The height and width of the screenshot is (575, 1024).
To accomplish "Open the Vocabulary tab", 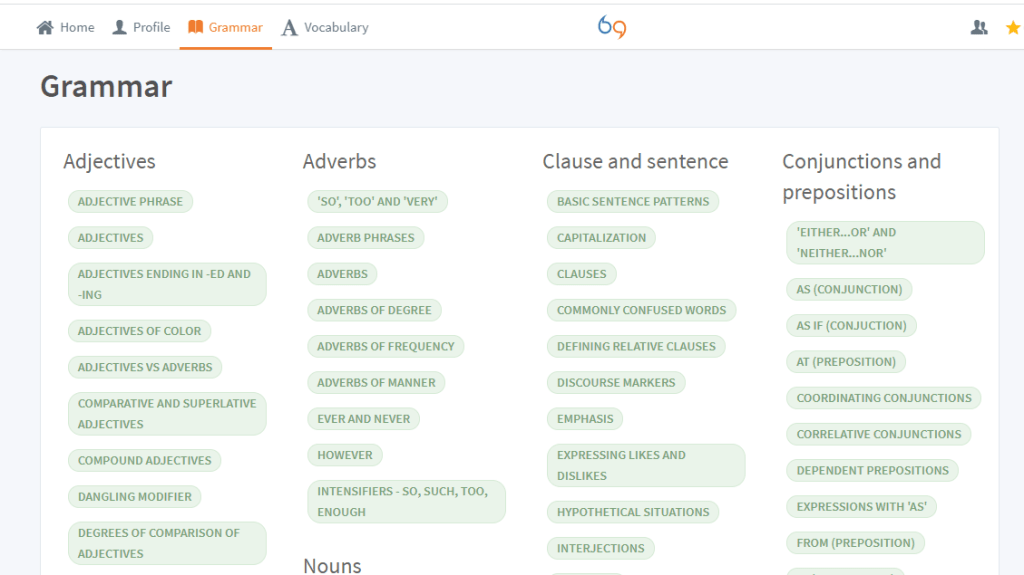I will point(336,28).
